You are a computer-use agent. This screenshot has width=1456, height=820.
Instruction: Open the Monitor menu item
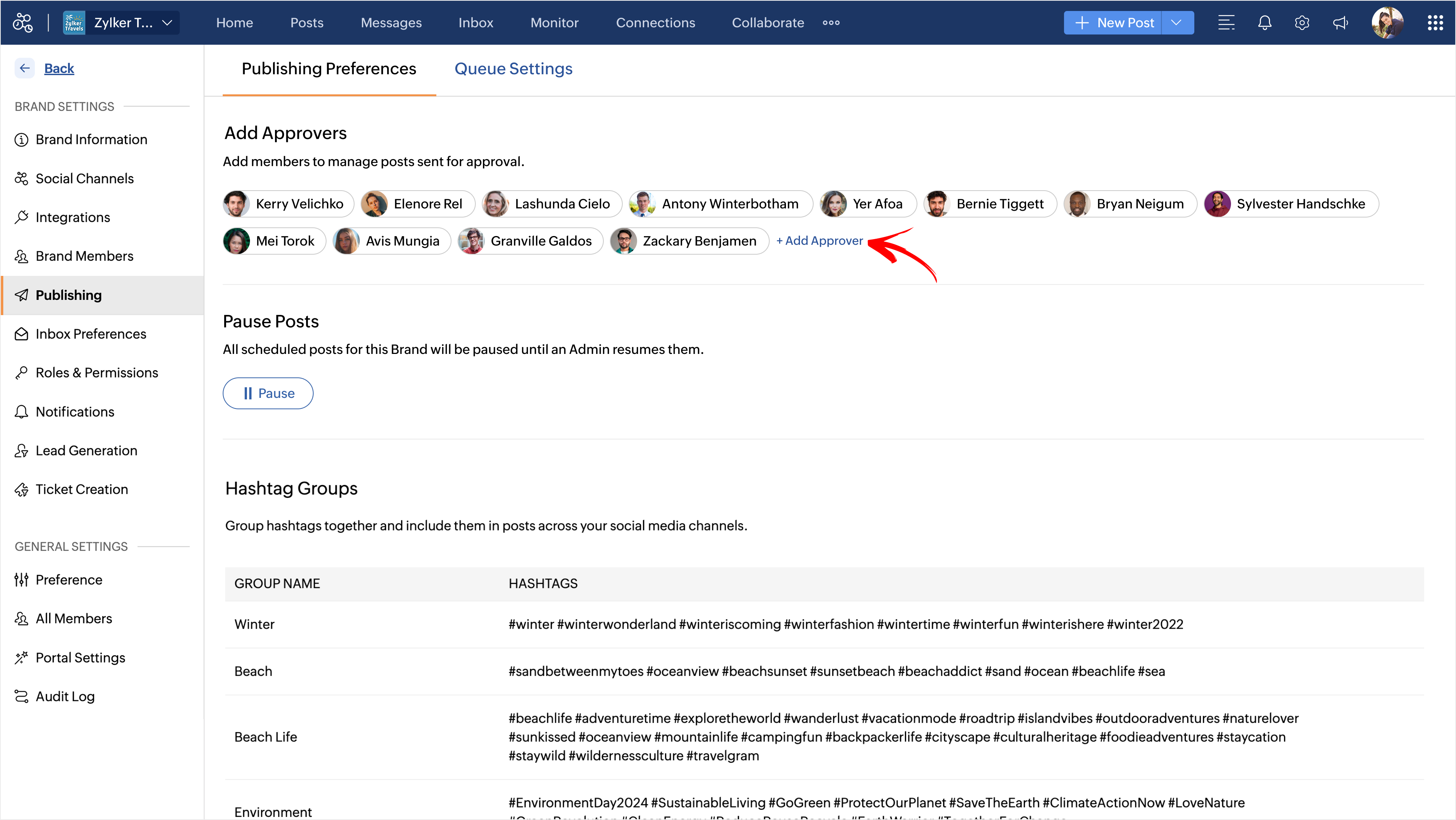point(554,23)
